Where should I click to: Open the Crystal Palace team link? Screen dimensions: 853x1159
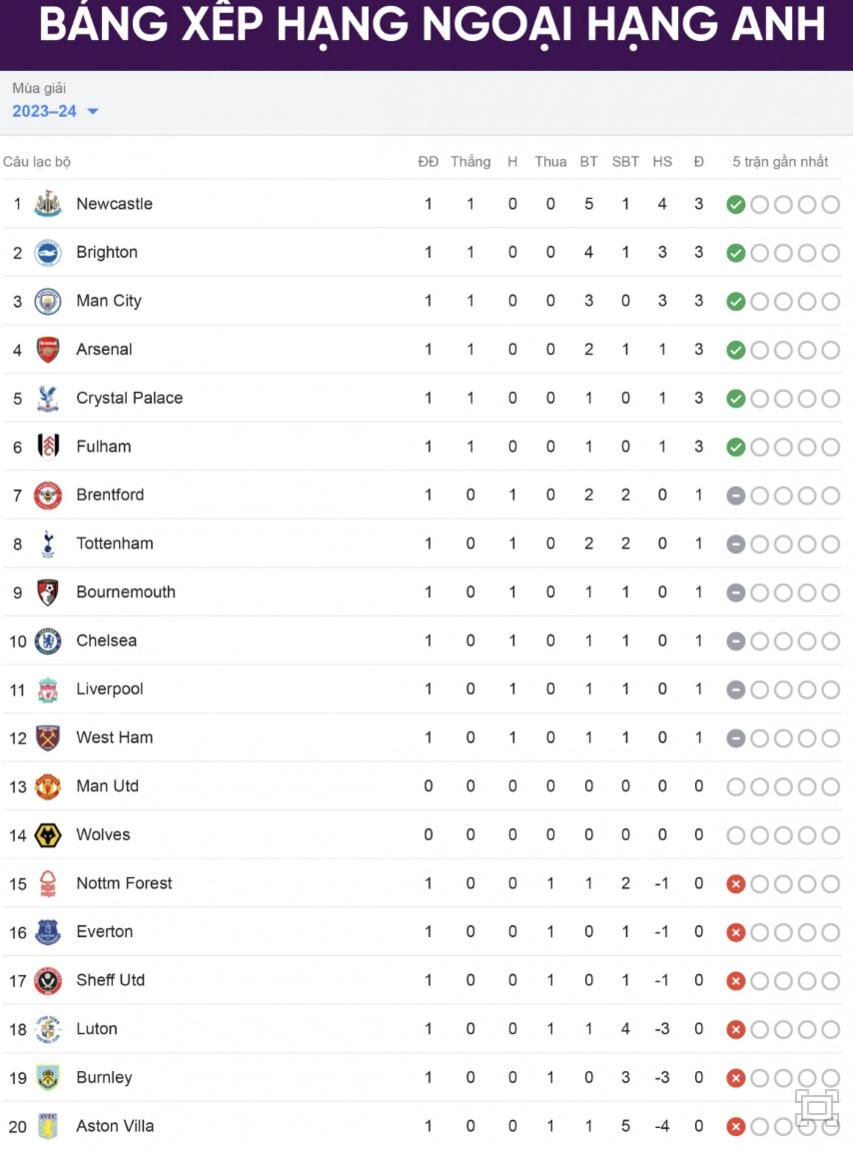coord(129,398)
